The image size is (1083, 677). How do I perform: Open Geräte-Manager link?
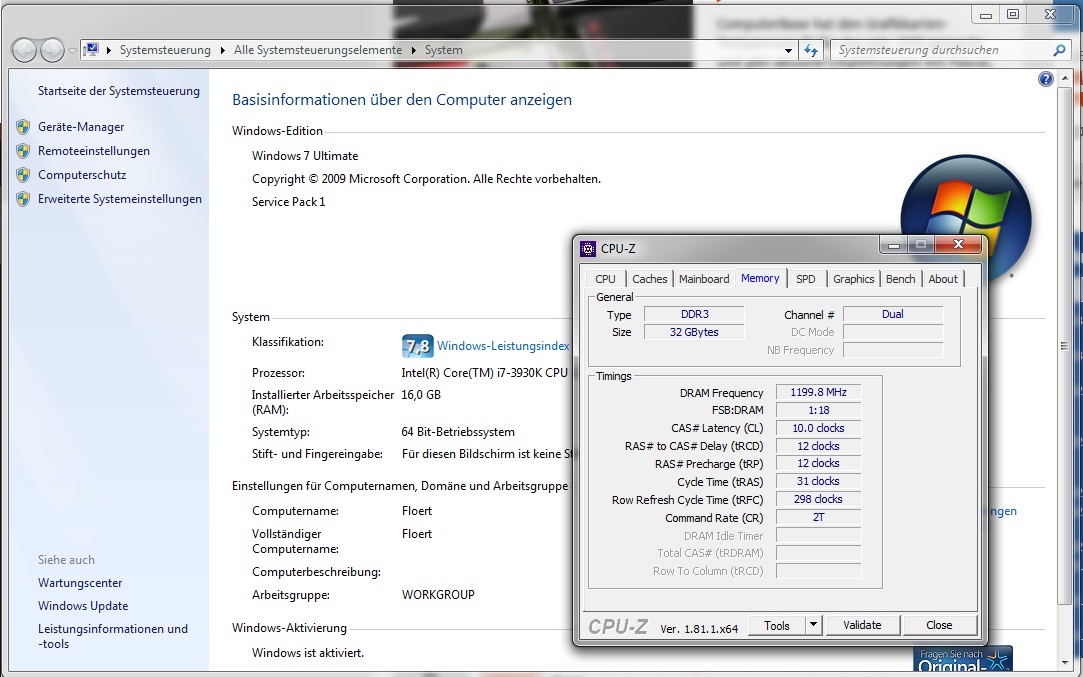pos(81,126)
